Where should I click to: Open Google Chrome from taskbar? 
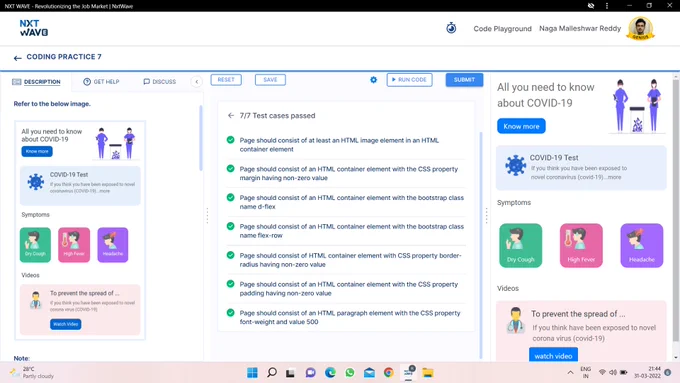point(389,373)
